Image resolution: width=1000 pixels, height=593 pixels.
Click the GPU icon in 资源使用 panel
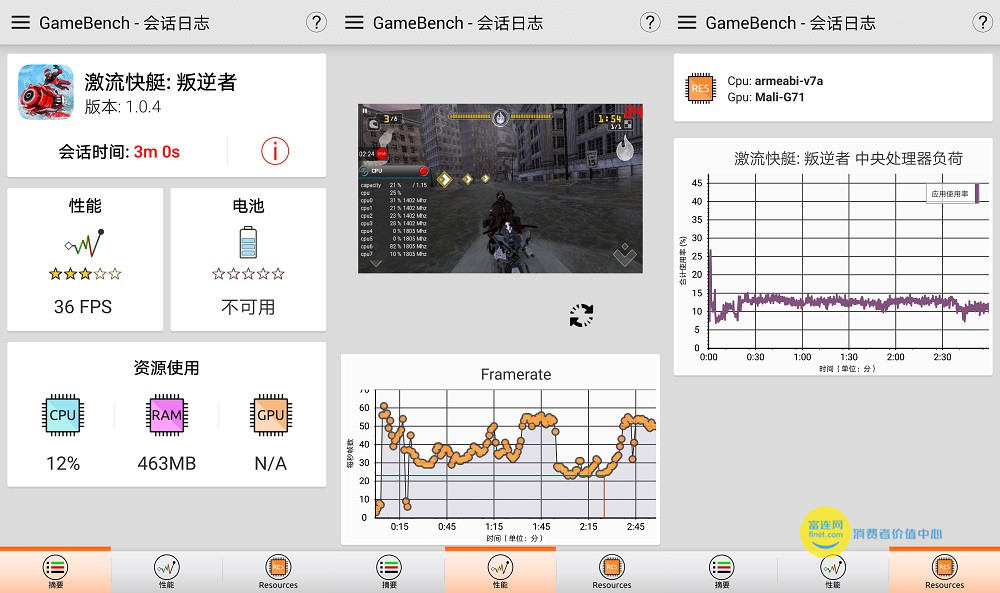point(269,414)
